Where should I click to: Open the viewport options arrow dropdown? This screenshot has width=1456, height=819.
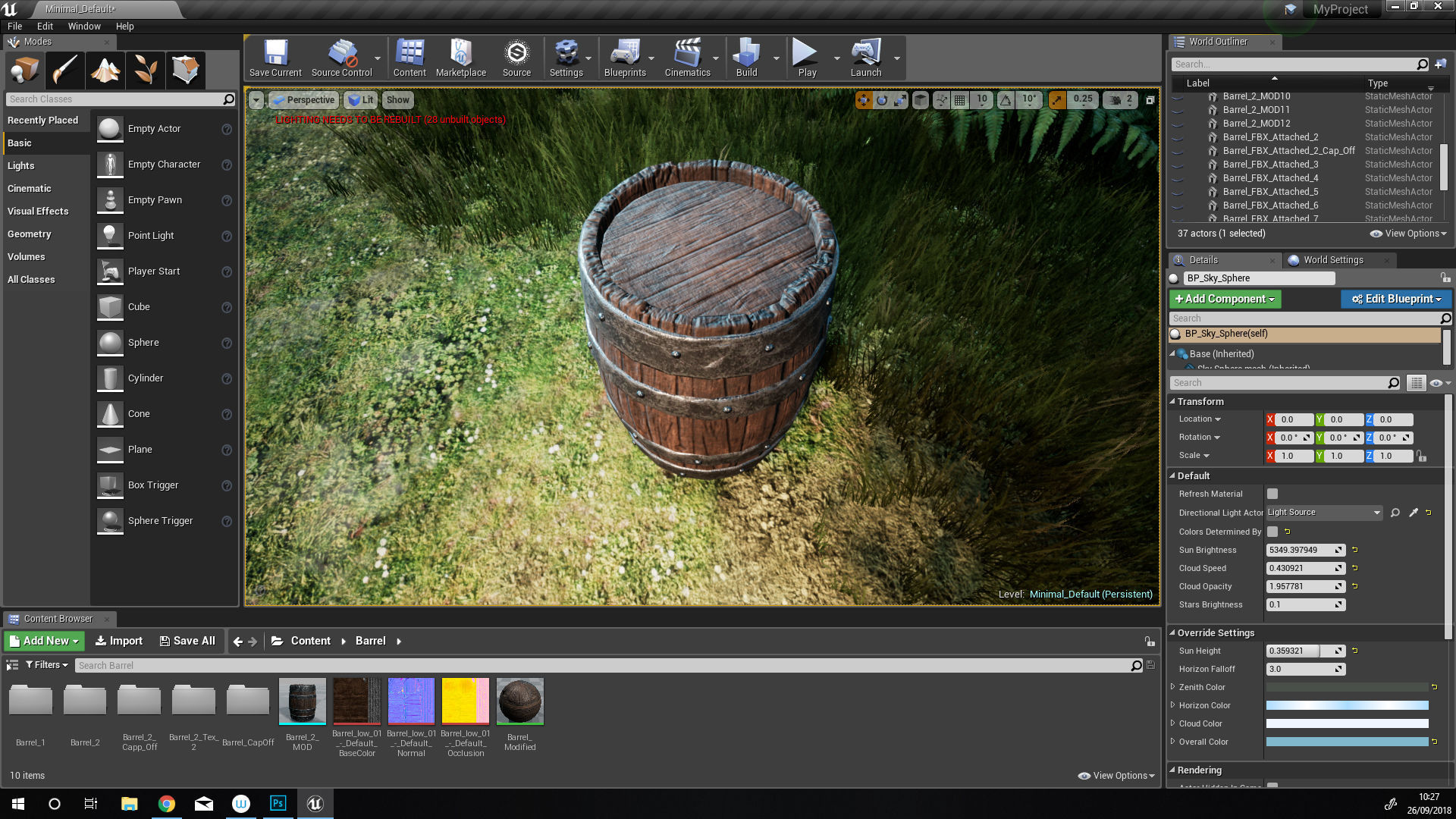[x=256, y=100]
